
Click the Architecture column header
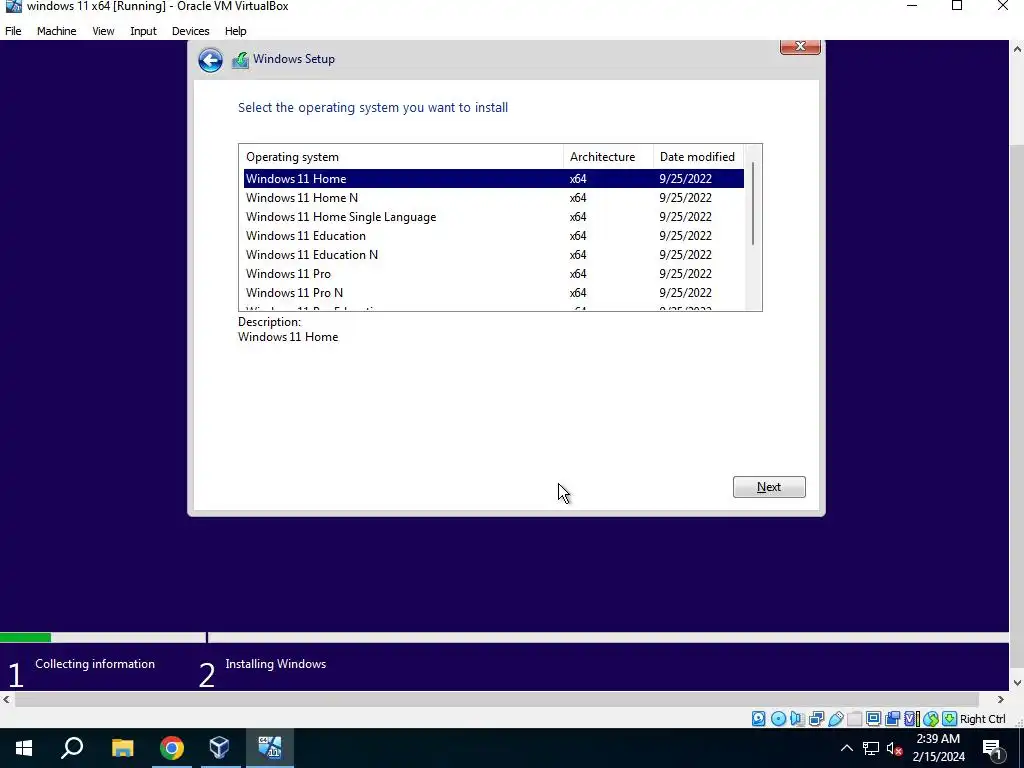tap(608, 157)
